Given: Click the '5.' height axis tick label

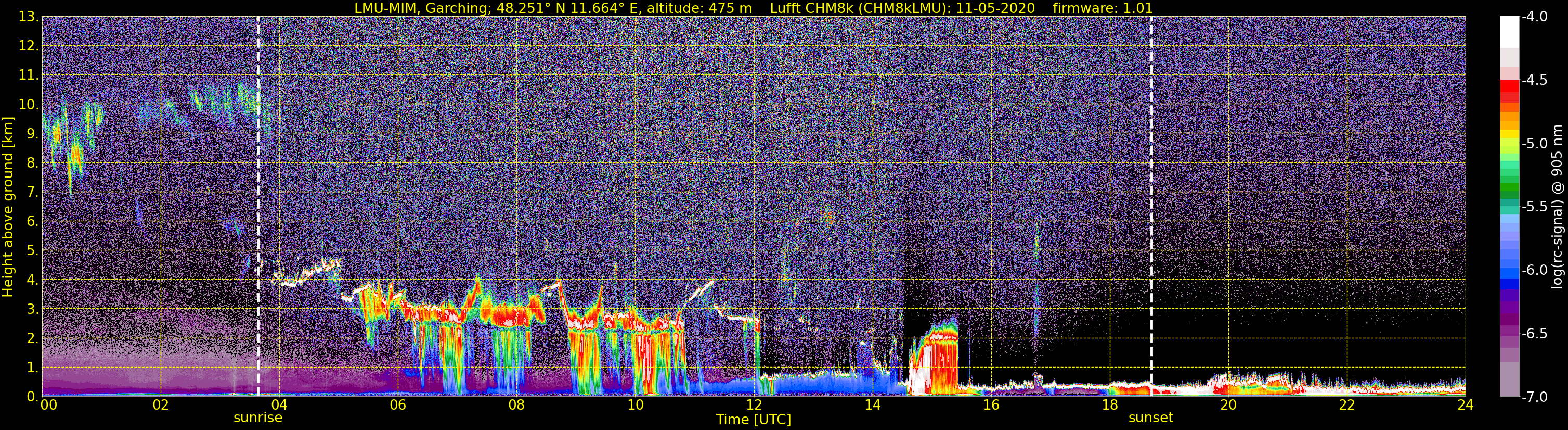Looking at the screenshot, I should coord(33,250).
